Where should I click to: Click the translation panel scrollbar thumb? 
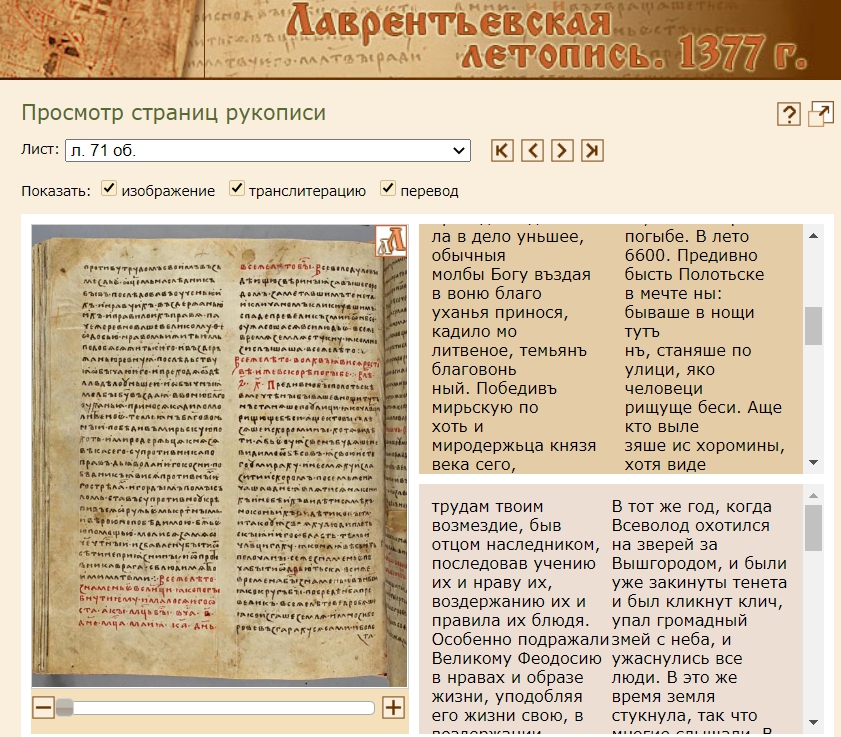pos(814,528)
